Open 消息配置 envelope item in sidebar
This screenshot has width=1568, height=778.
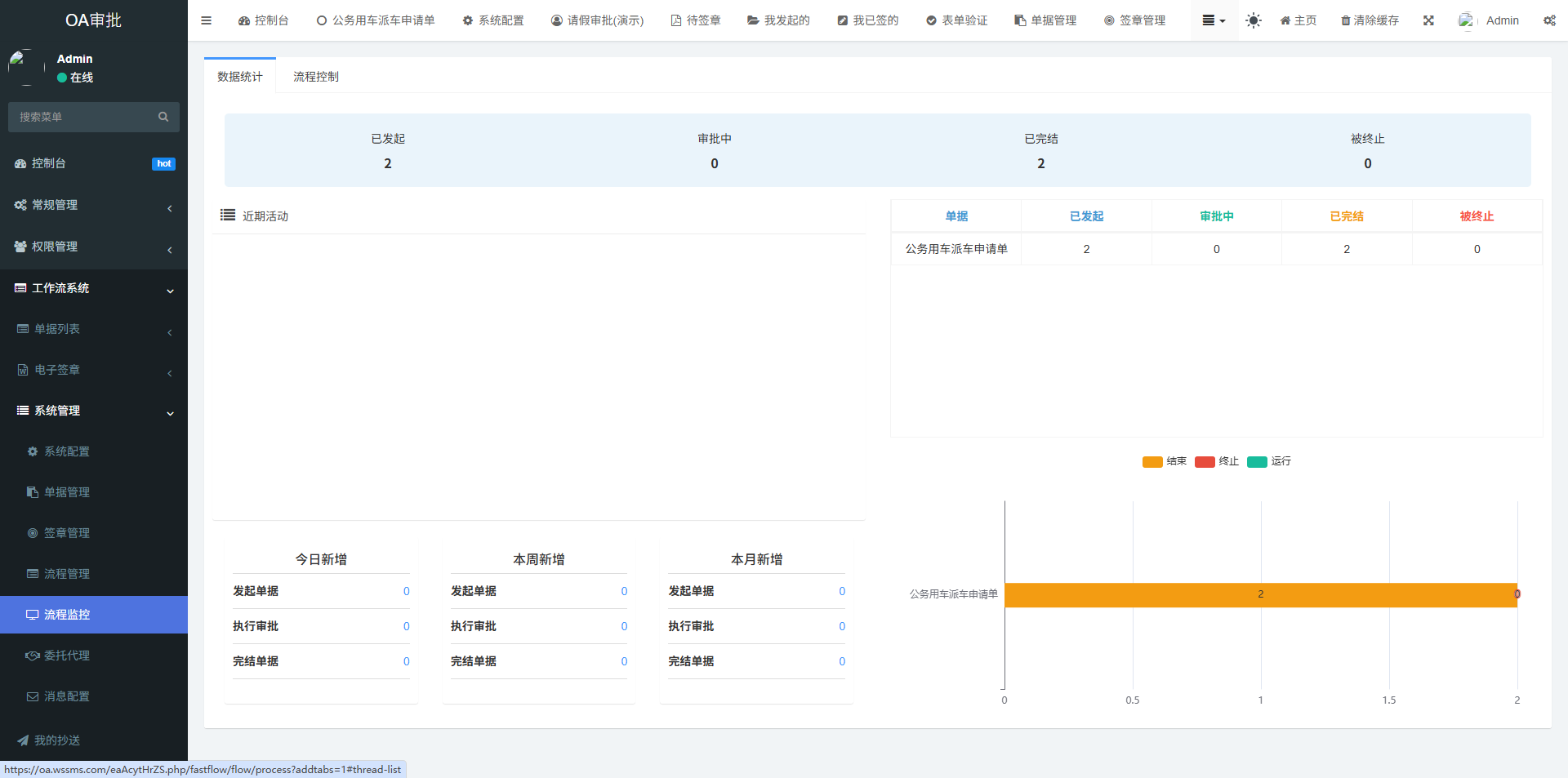click(x=67, y=696)
